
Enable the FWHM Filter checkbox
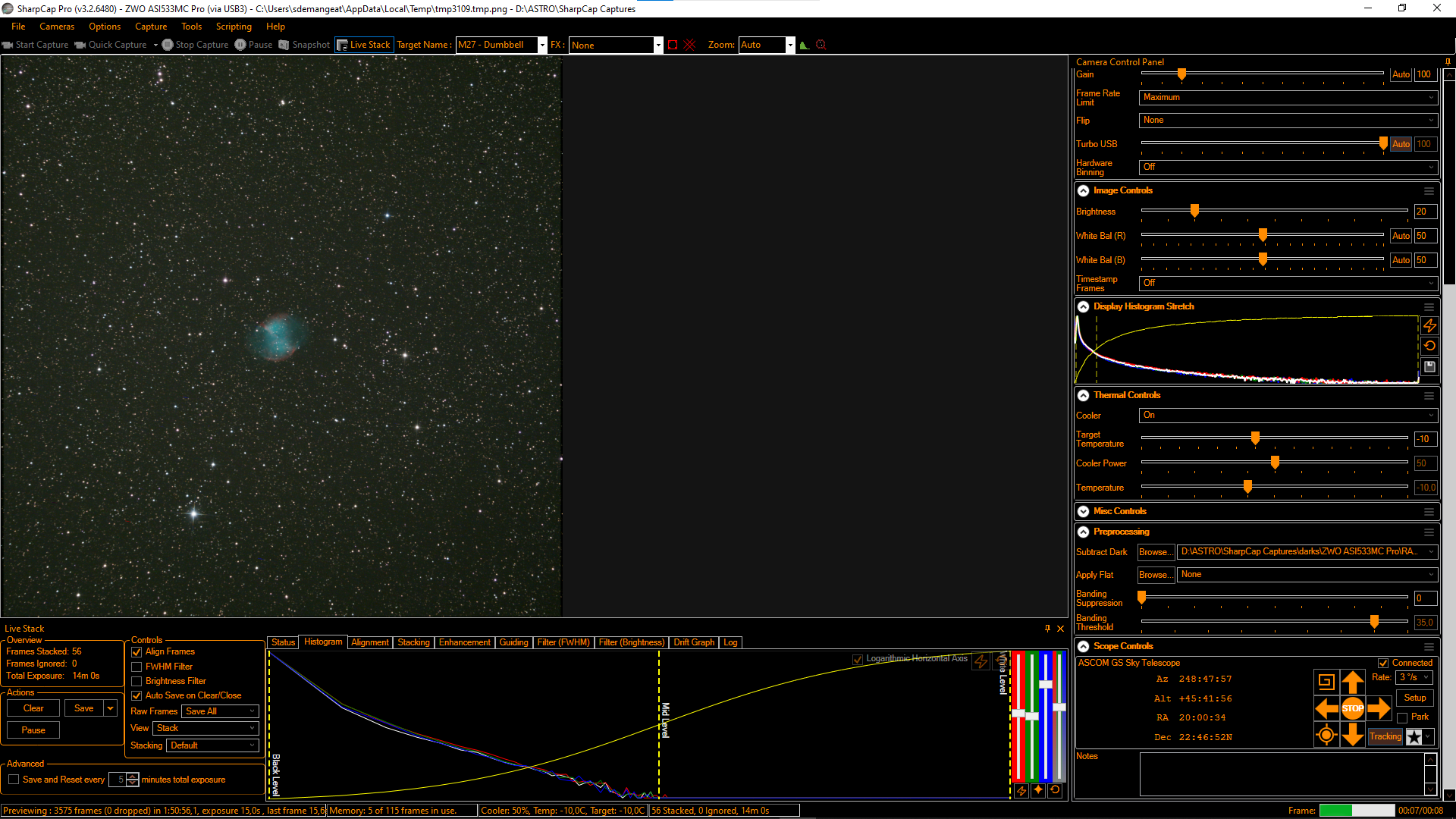(137, 667)
